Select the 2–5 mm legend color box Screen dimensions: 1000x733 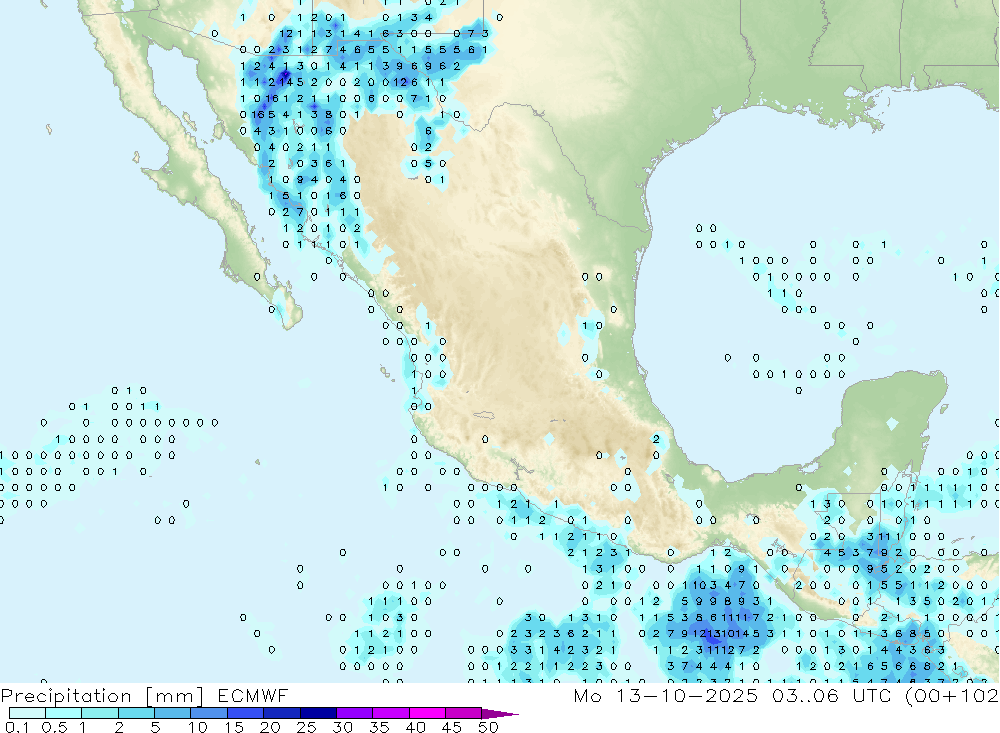[x=136, y=713]
